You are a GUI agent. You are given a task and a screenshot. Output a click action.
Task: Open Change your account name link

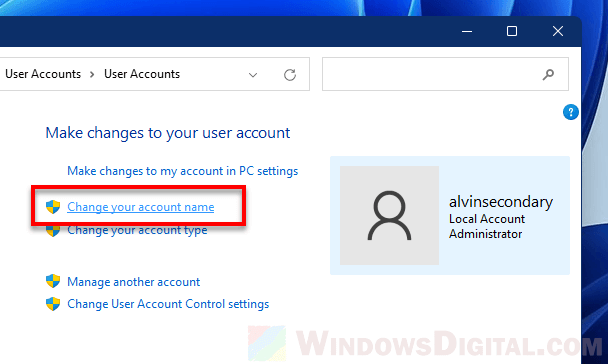[x=140, y=207]
